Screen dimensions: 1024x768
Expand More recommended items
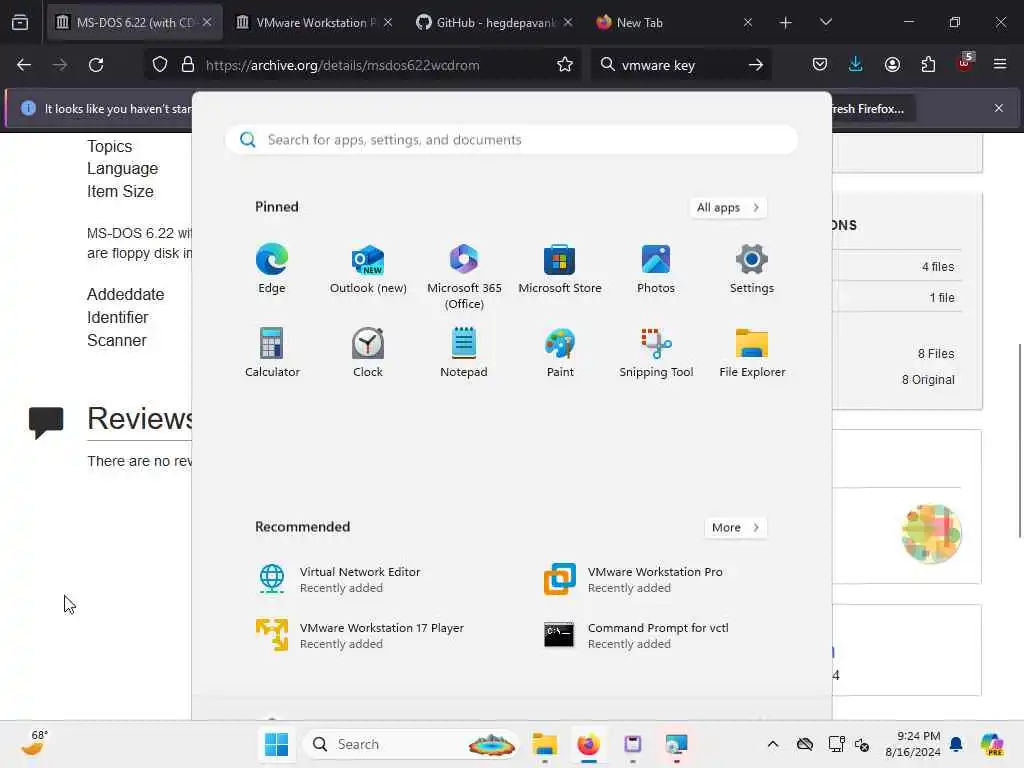735,528
